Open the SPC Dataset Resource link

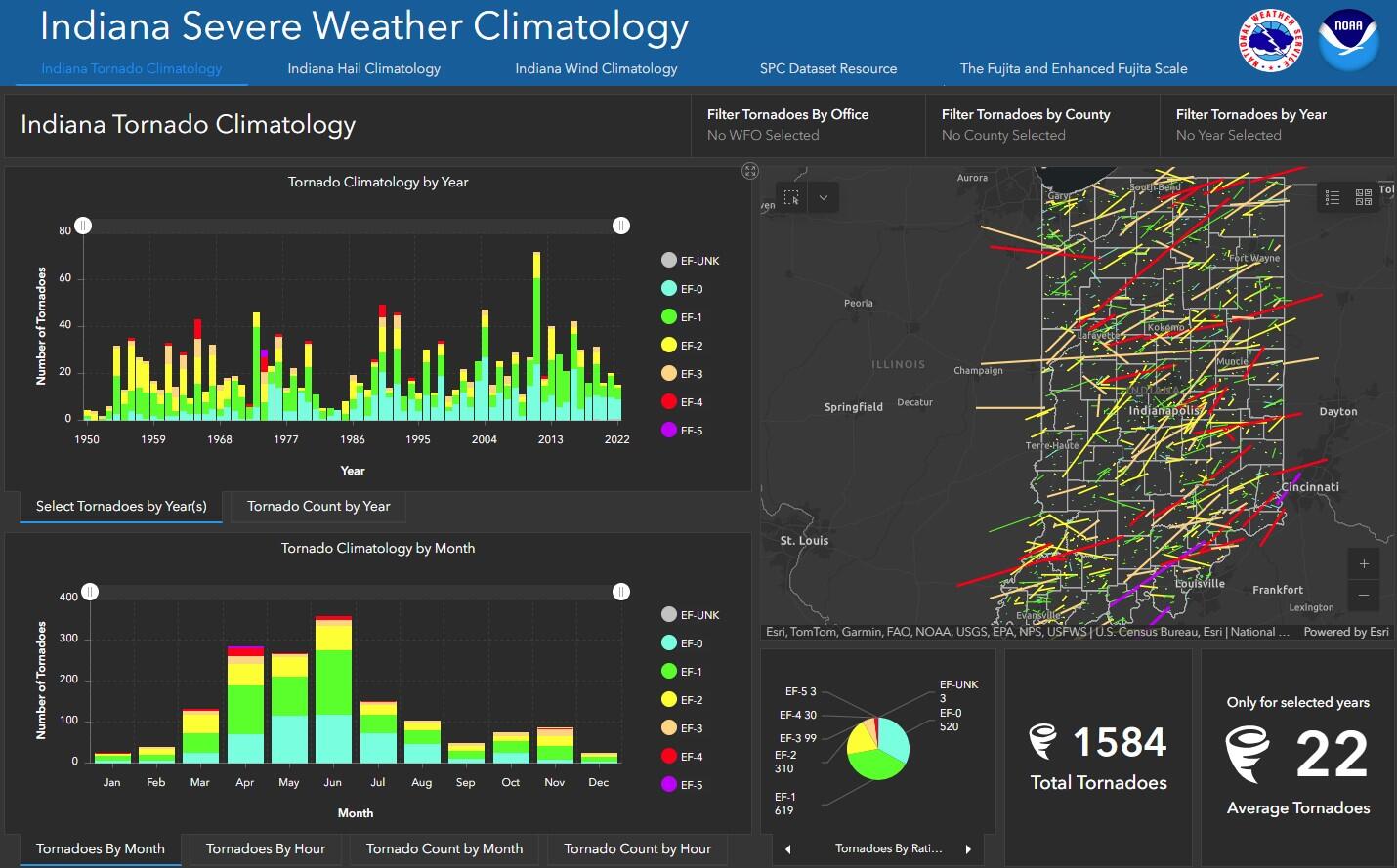827,68
